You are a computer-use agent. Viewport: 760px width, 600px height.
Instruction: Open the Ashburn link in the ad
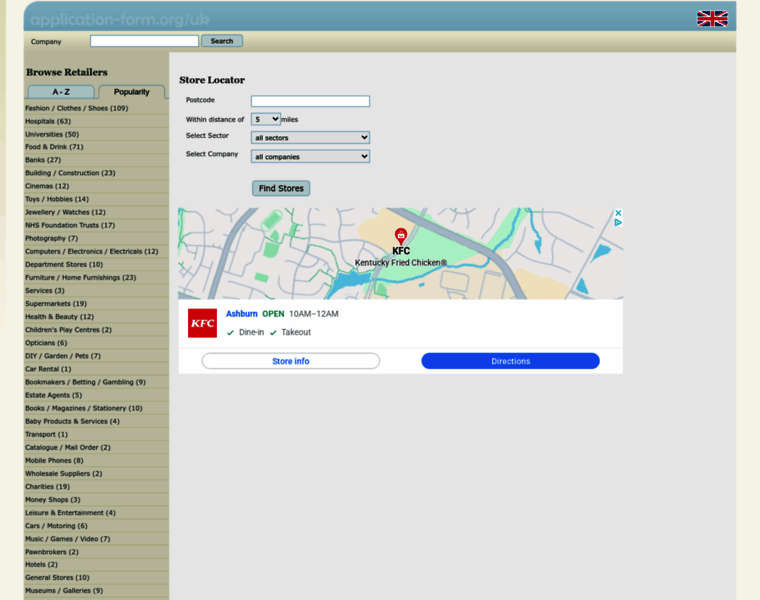point(241,314)
